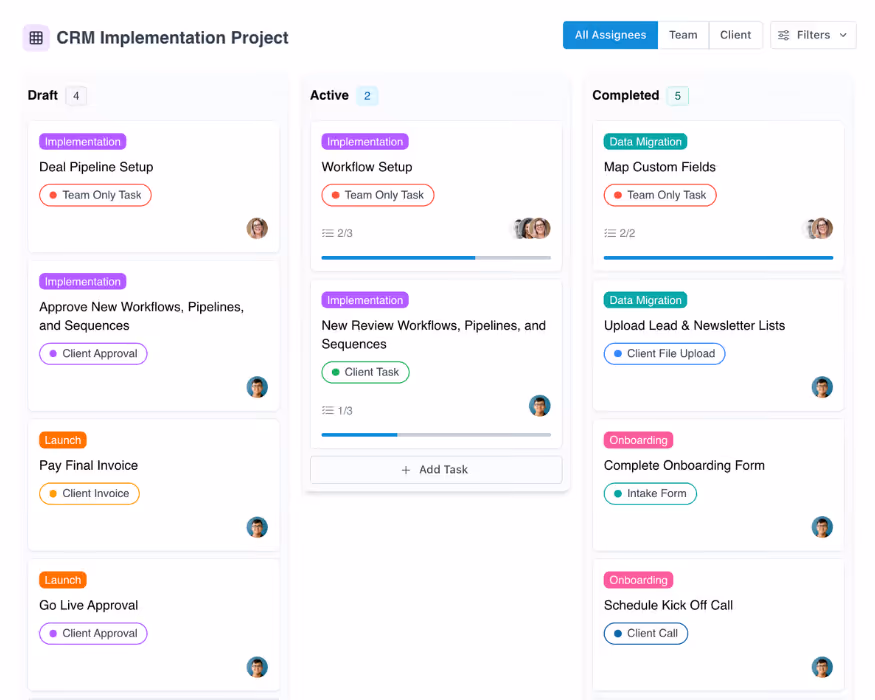
Task: Click Implementation tag on Deal Pipeline Setup
Action: [83, 142]
